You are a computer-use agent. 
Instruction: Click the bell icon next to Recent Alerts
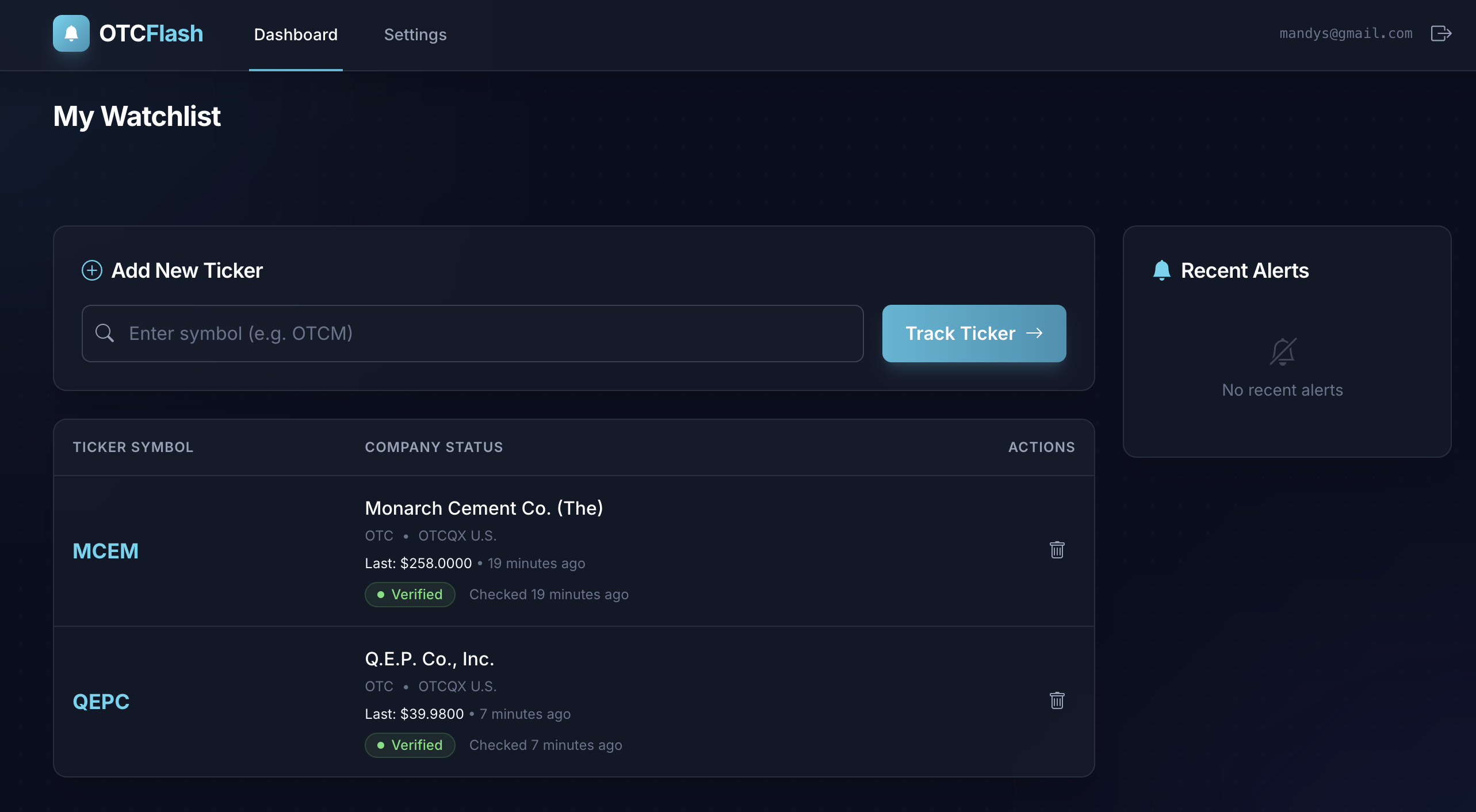click(1161, 270)
